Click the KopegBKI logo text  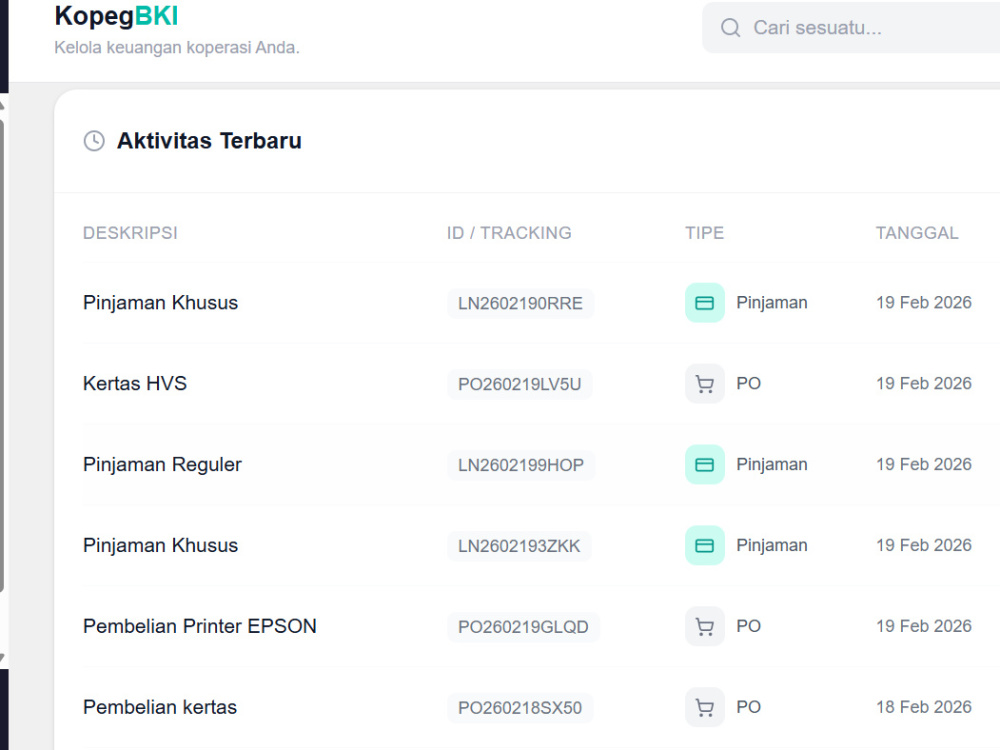[x=116, y=17]
